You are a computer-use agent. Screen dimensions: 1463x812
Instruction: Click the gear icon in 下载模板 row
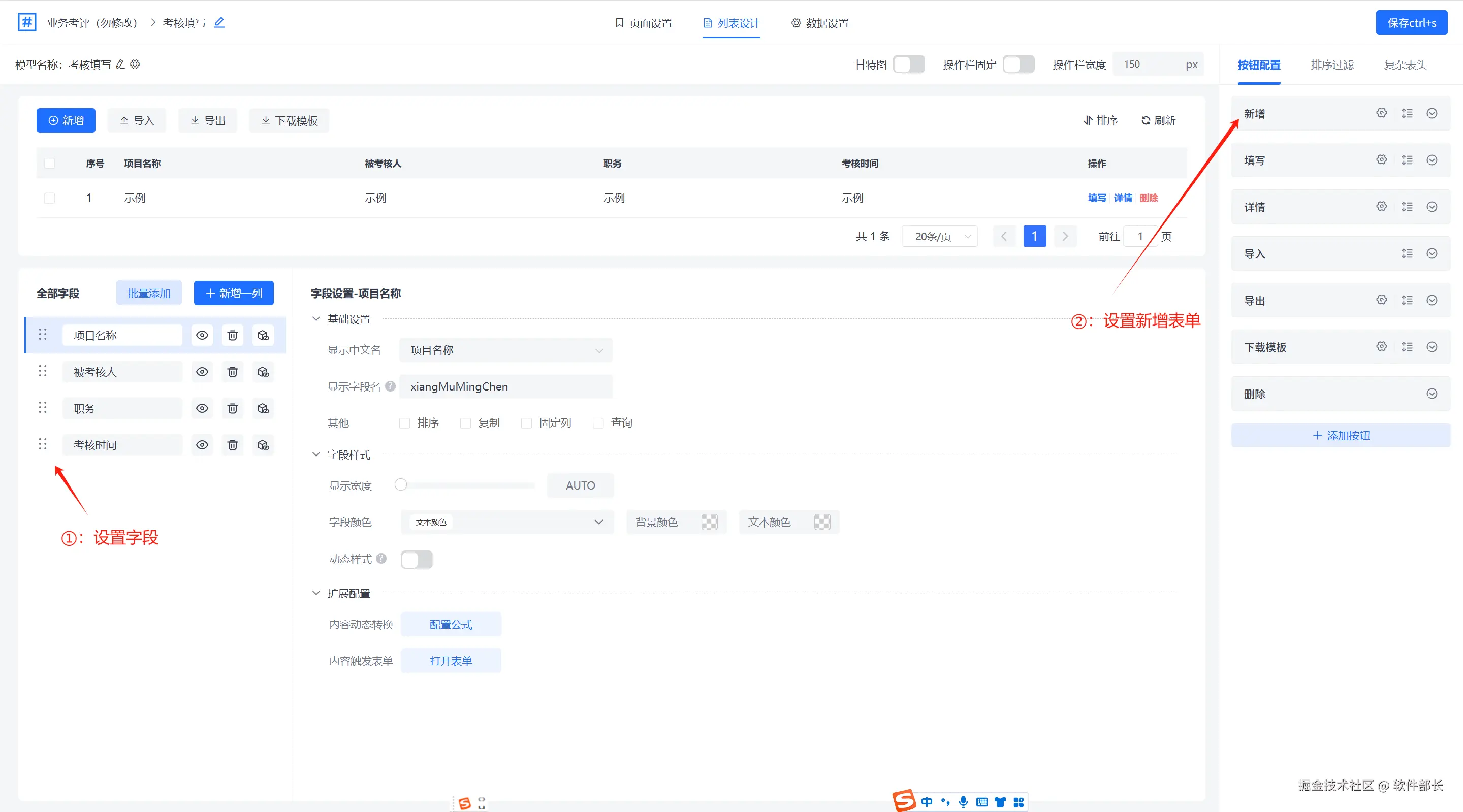[x=1381, y=347]
